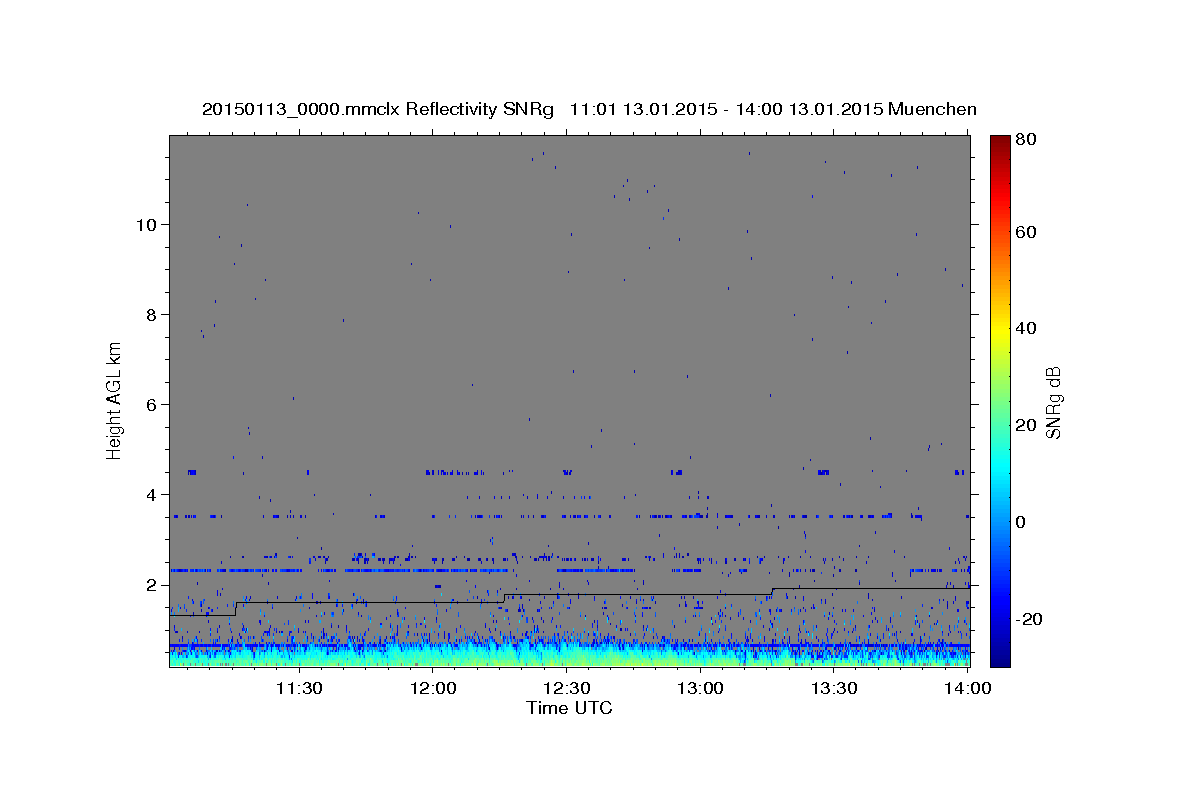1200x800 pixels.
Task: Select the 'Height AGL km' axis label
Action: [115, 399]
